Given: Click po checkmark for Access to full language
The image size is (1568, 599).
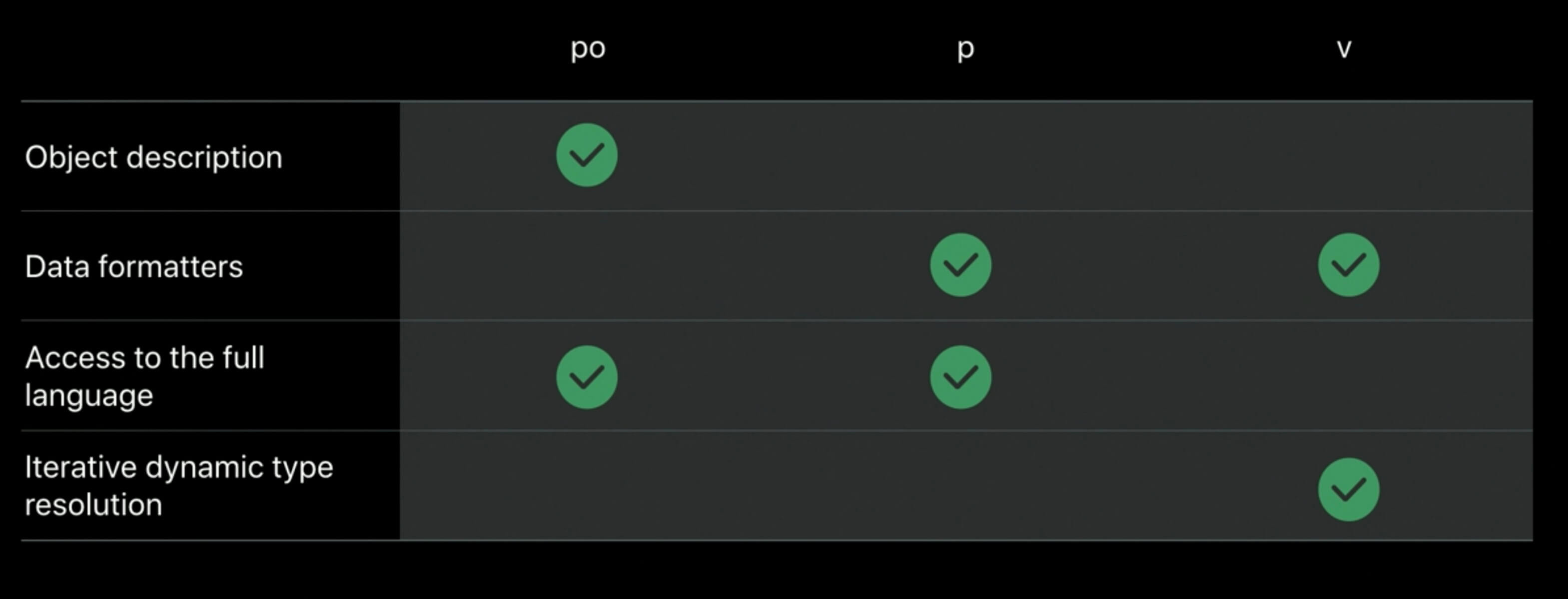Looking at the screenshot, I should pyautogui.click(x=587, y=377).
